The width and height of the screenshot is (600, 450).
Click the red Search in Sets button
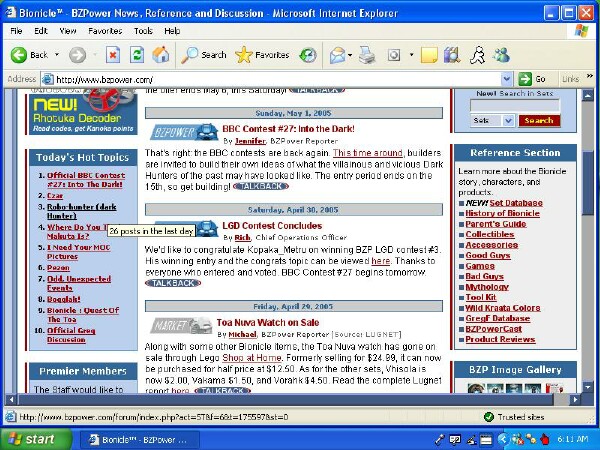[x=539, y=121]
